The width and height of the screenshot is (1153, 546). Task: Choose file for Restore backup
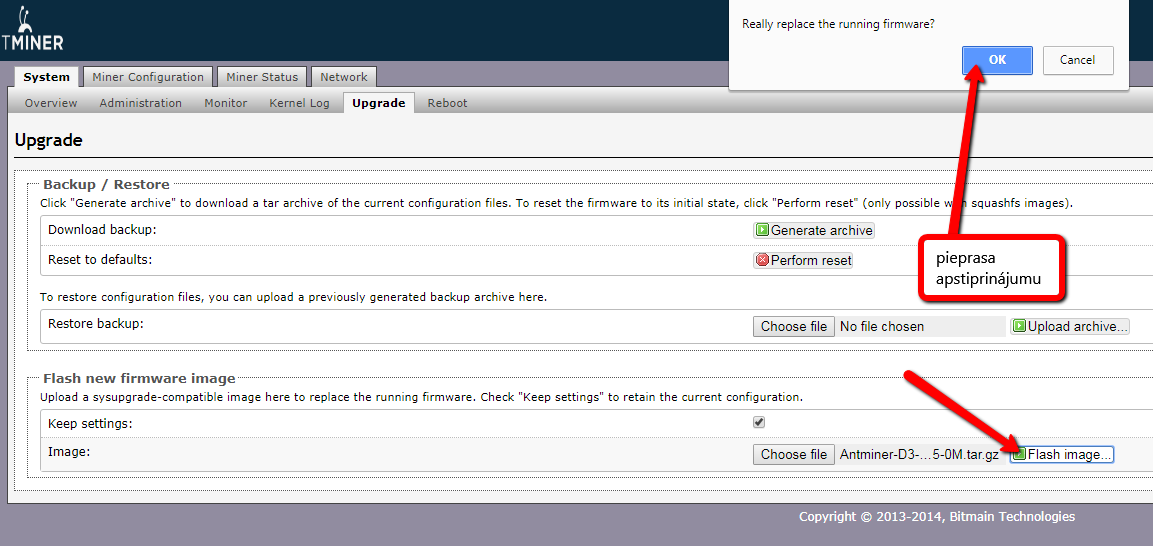click(x=793, y=326)
